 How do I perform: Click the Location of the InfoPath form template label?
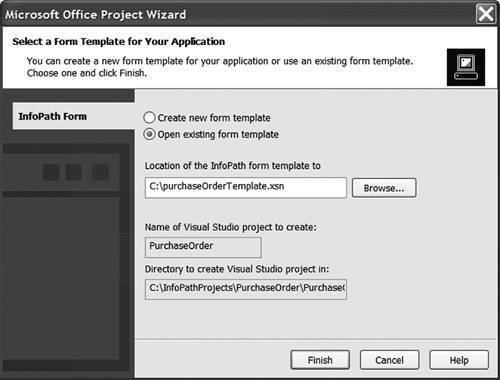tap(233, 166)
